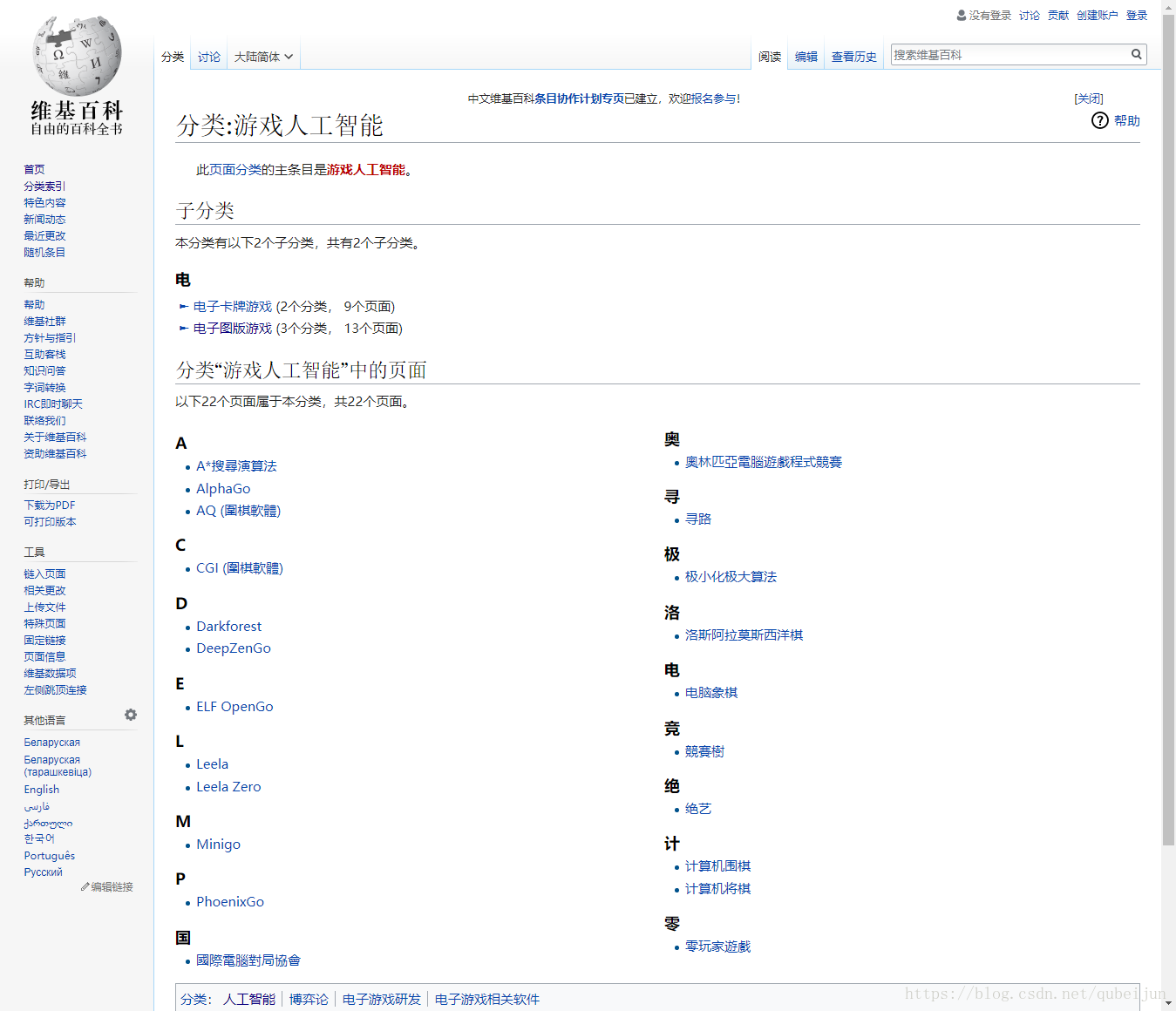Open the 贡献 link at top
The width and height of the screenshot is (1176, 1011).
pyautogui.click(x=1058, y=15)
